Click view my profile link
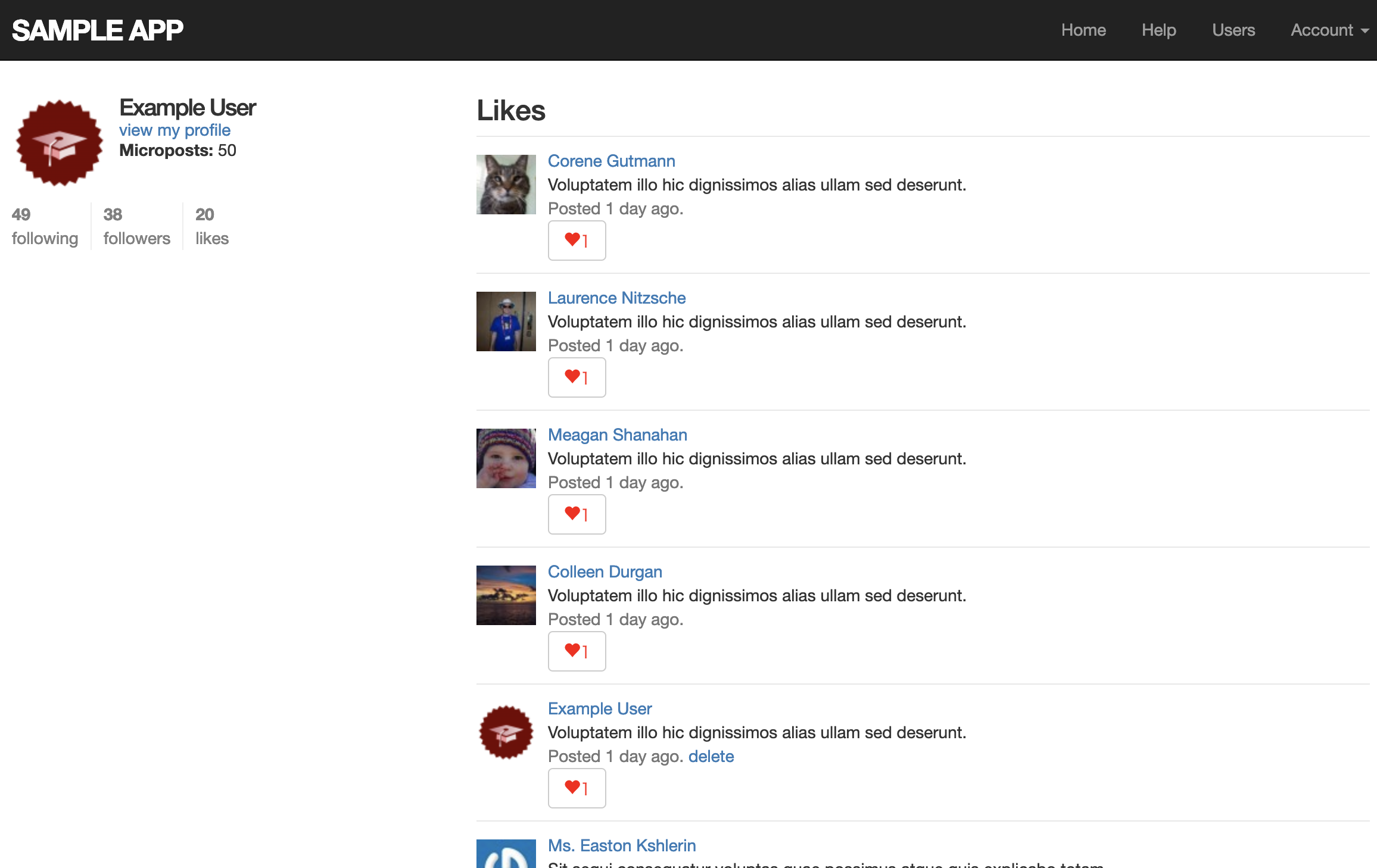 (175, 130)
